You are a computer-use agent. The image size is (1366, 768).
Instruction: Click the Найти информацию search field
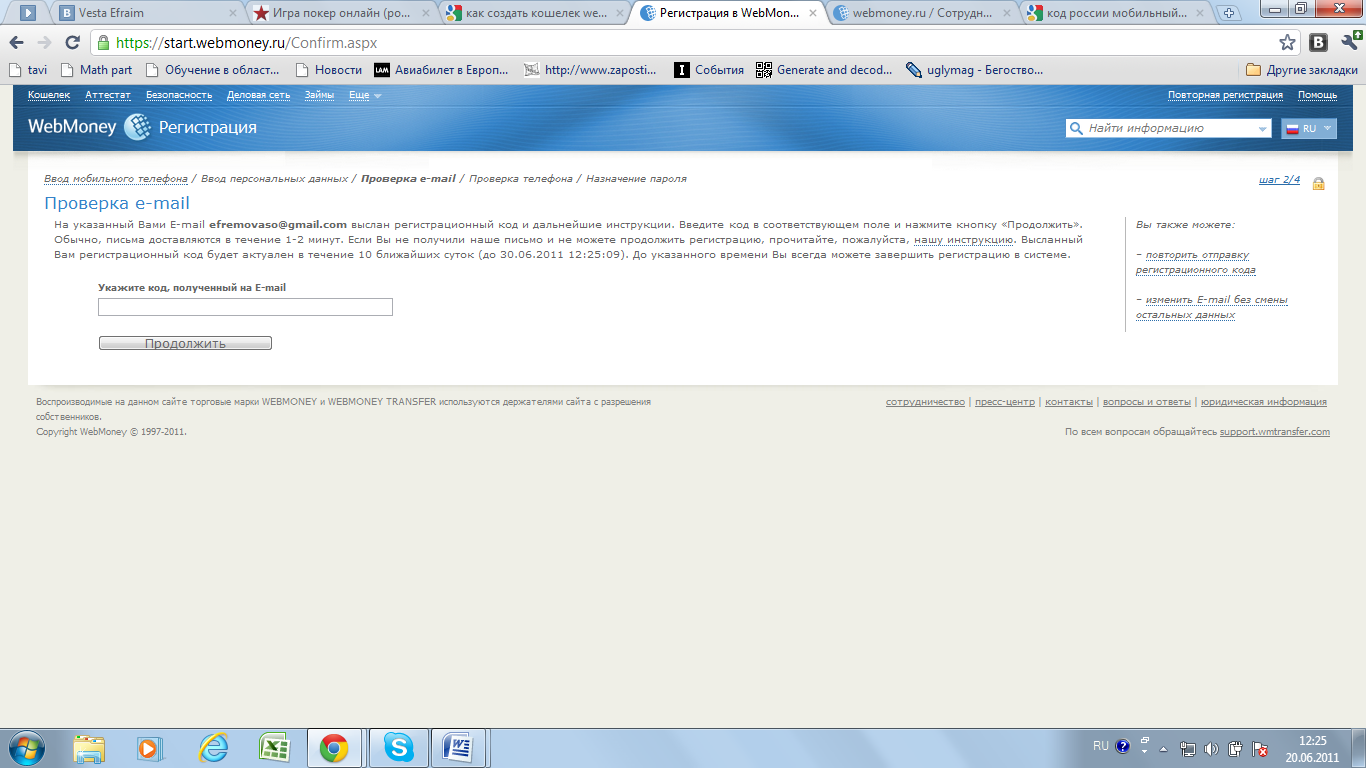pos(1168,128)
